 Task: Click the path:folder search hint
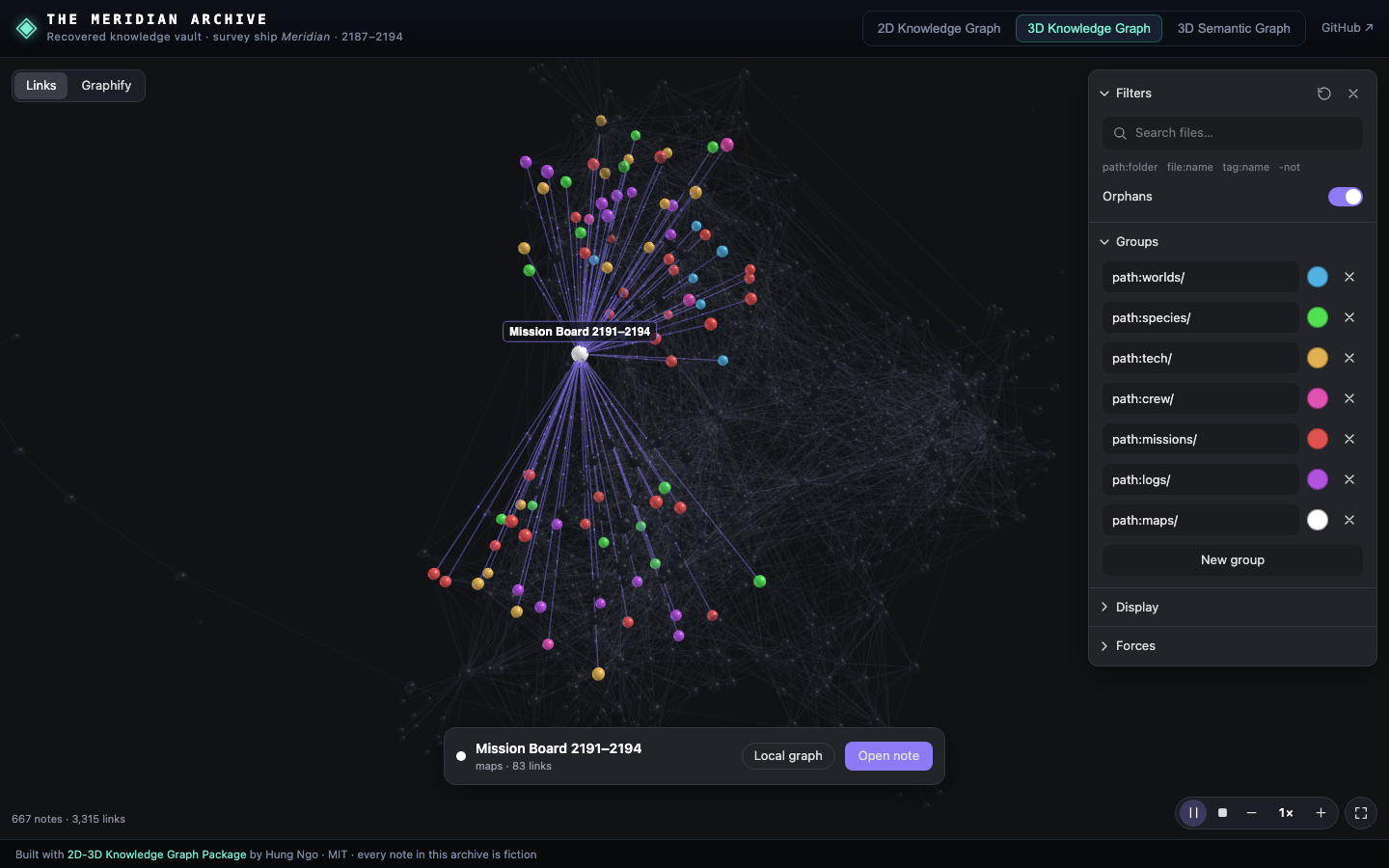pyautogui.click(x=1130, y=168)
